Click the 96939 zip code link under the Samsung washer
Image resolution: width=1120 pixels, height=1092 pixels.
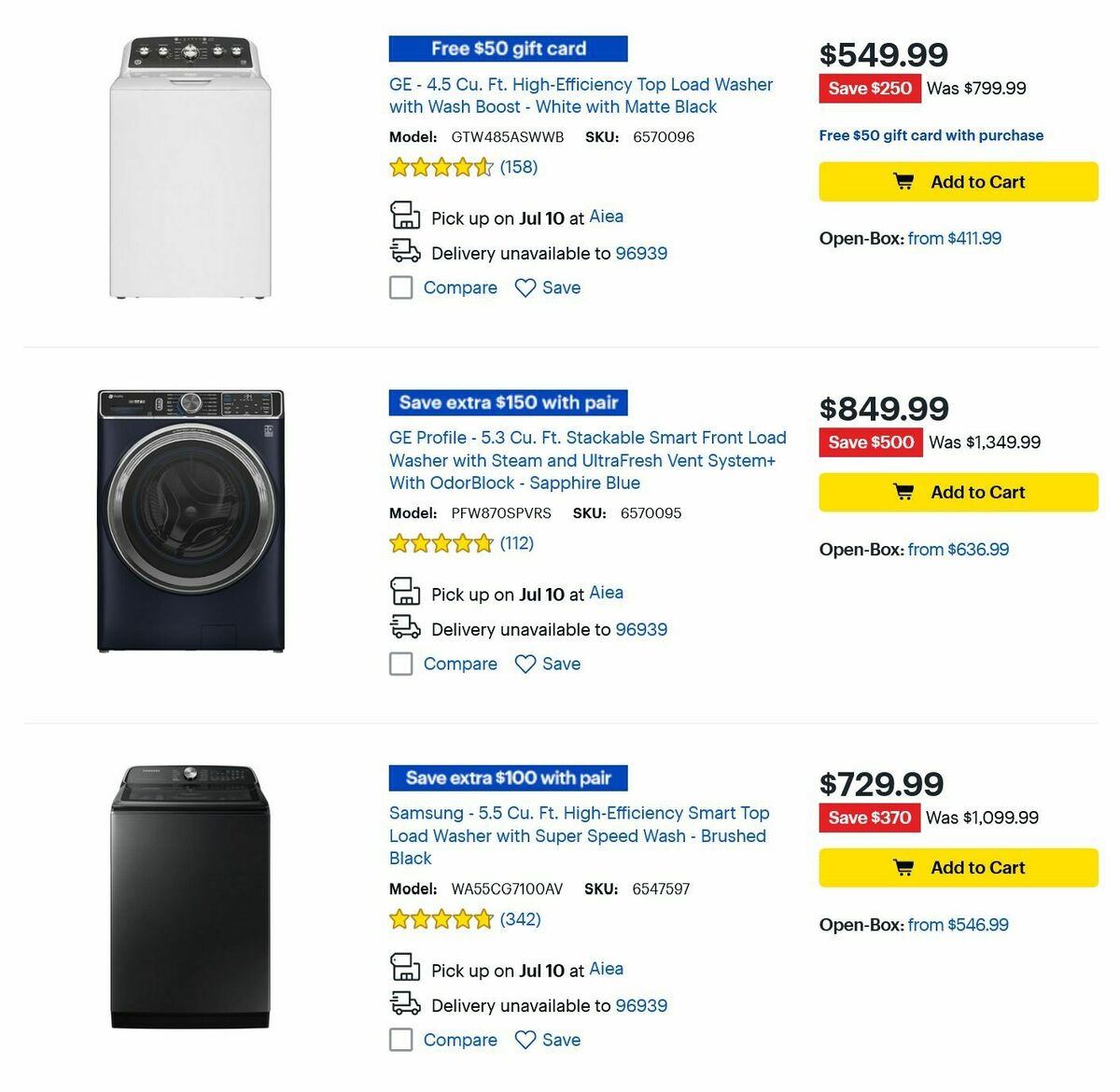point(640,1005)
